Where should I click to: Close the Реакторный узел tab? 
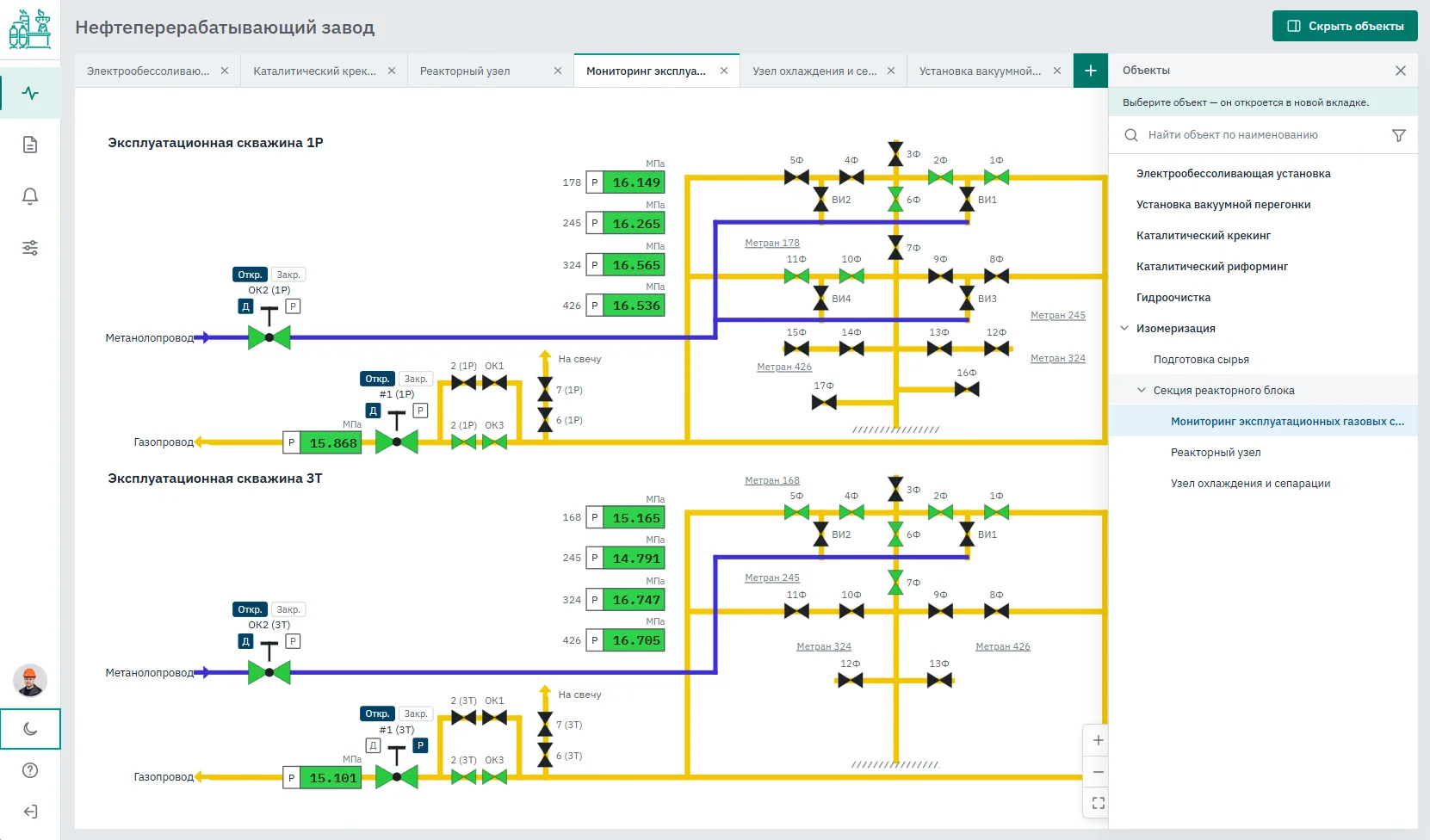558,71
